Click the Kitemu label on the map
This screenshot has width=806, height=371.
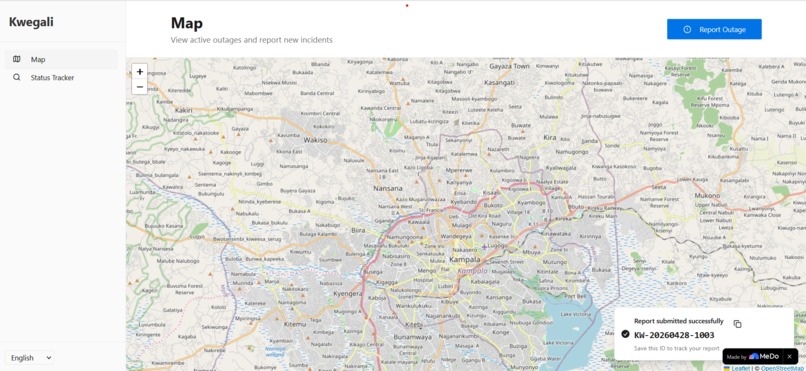click(295, 324)
